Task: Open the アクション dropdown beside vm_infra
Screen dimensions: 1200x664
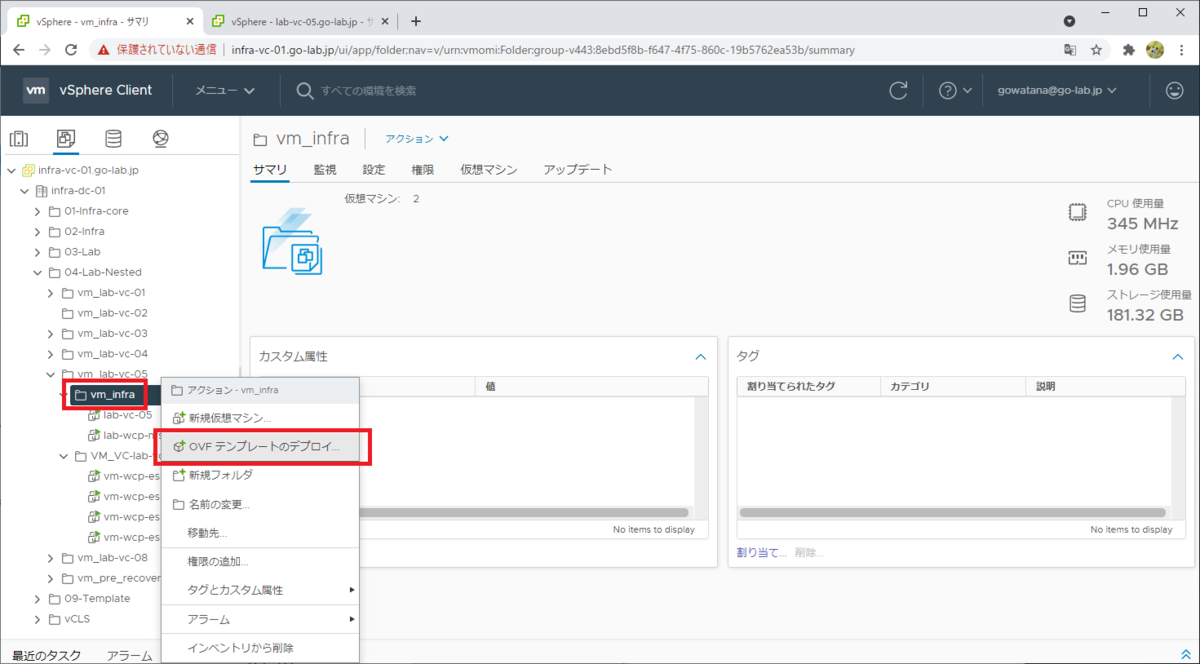Action: point(417,139)
